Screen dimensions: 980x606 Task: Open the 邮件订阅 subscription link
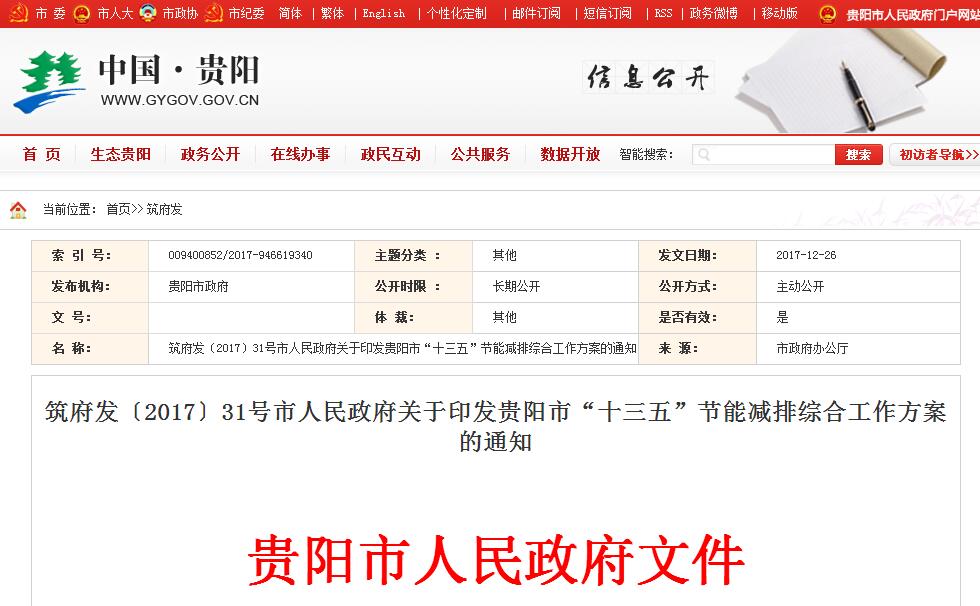point(536,14)
